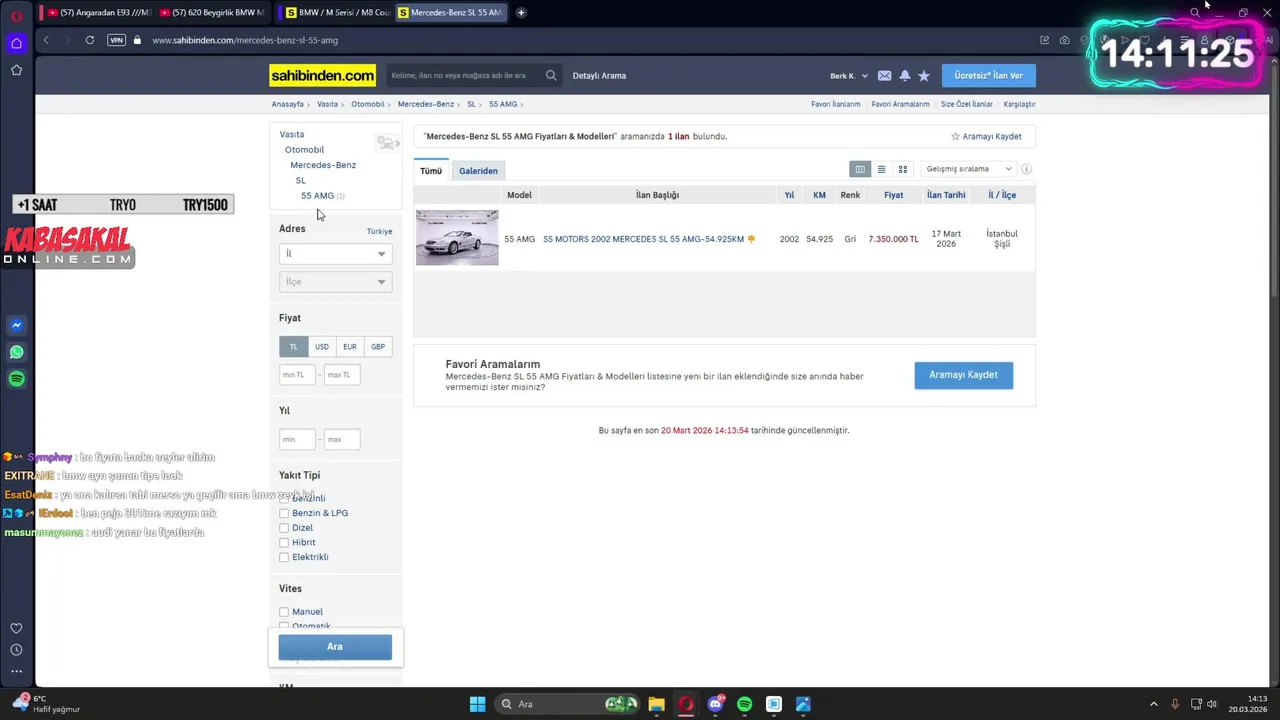Open sidebar three-dot more options

[16, 671]
